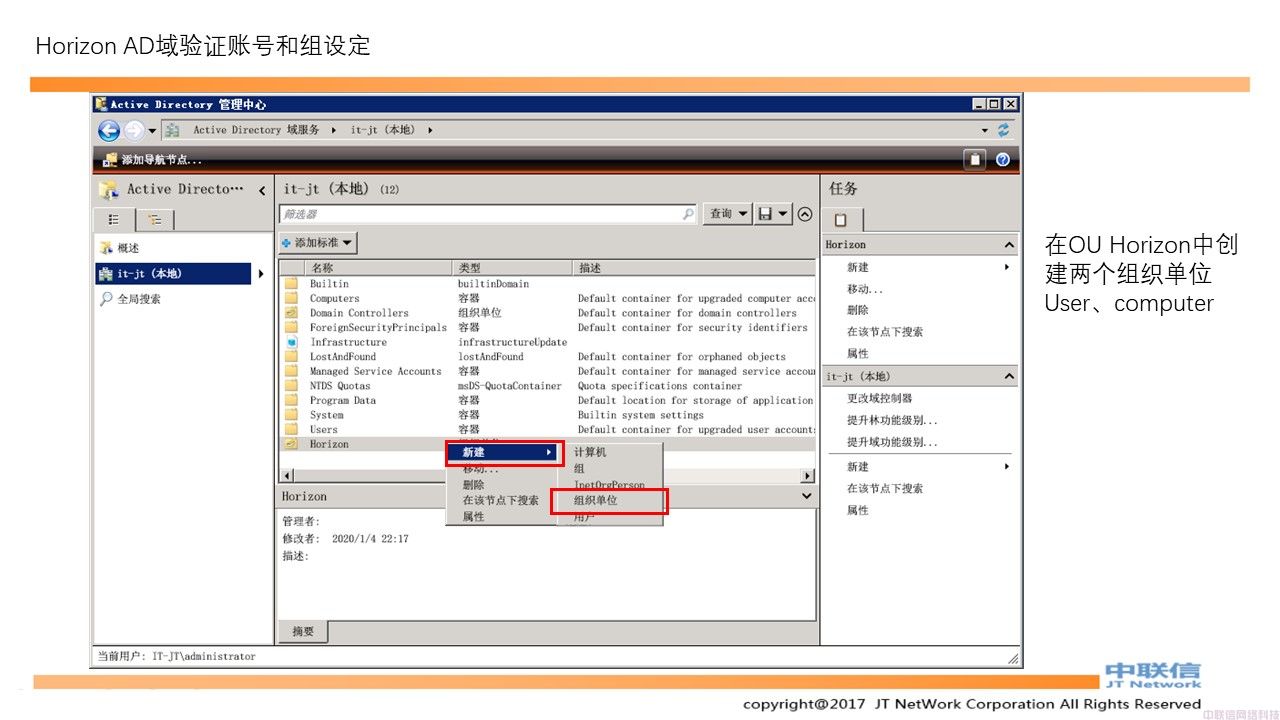
Task: Open the blue help question mark icon
Action: (1003, 159)
